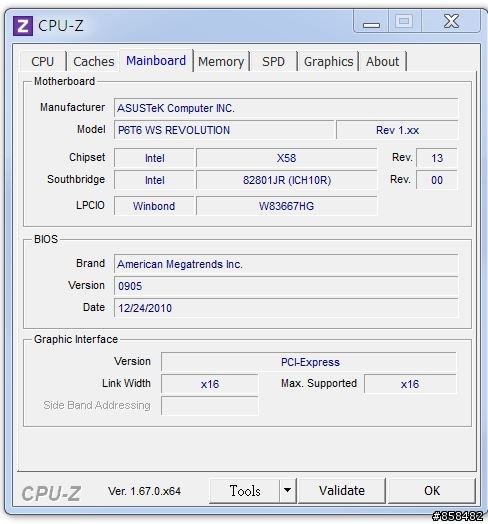Click the BIOS date 12/24/2010
The width and height of the screenshot is (488, 524).
286,308
